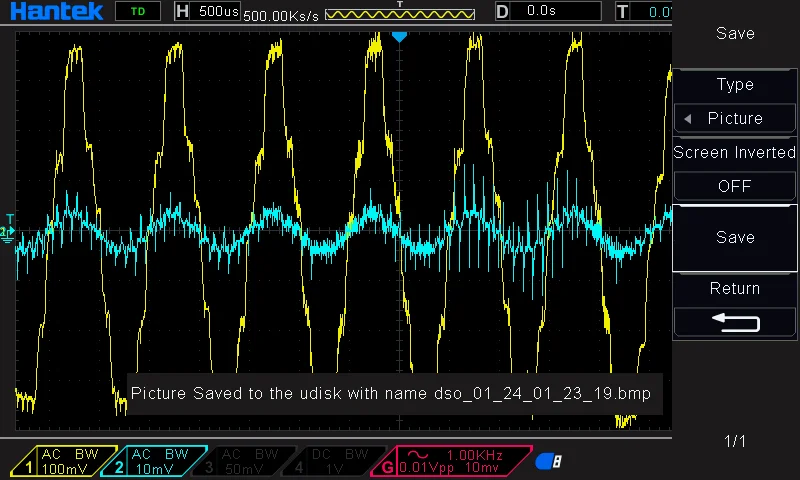The image size is (800, 480).
Task: Click the return arrow icon
Action: click(735, 322)
